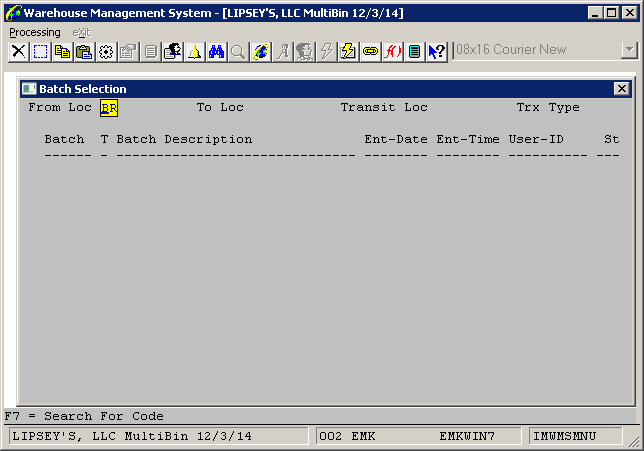Image resolution: width=644 pixels, height=451 pixels.
Task: Click the Batch Selection title bar icon
Action: tap(29, 89)
